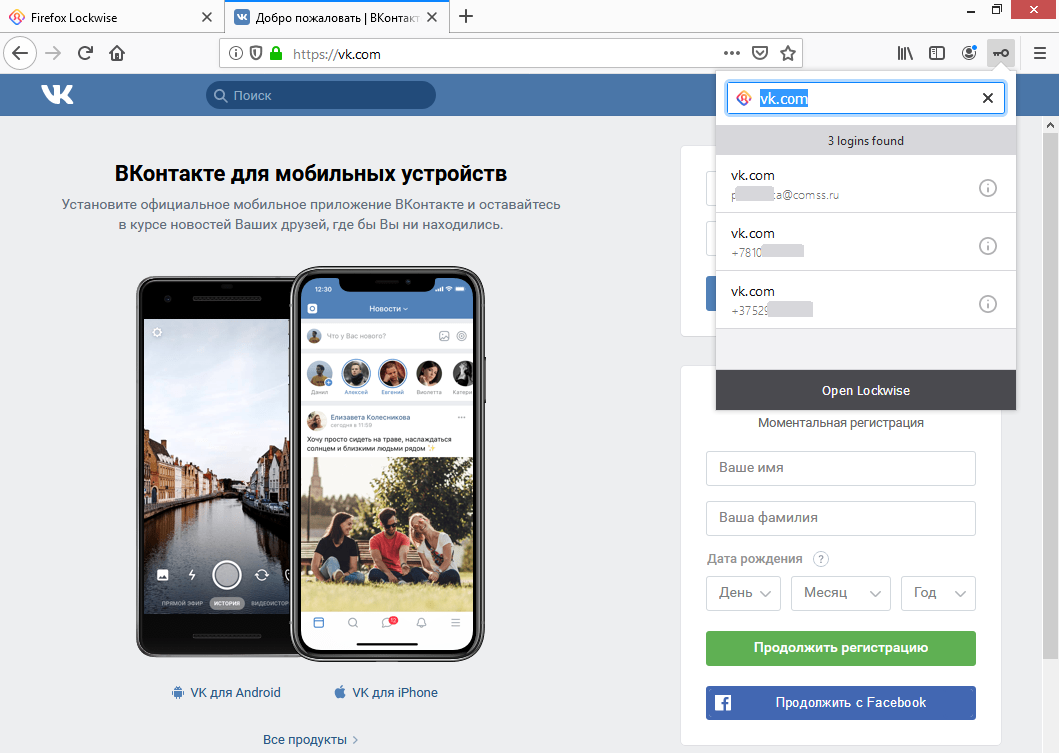
Task: Open VK для Android link
Action: pyautogui.click(x=226, y=692)
